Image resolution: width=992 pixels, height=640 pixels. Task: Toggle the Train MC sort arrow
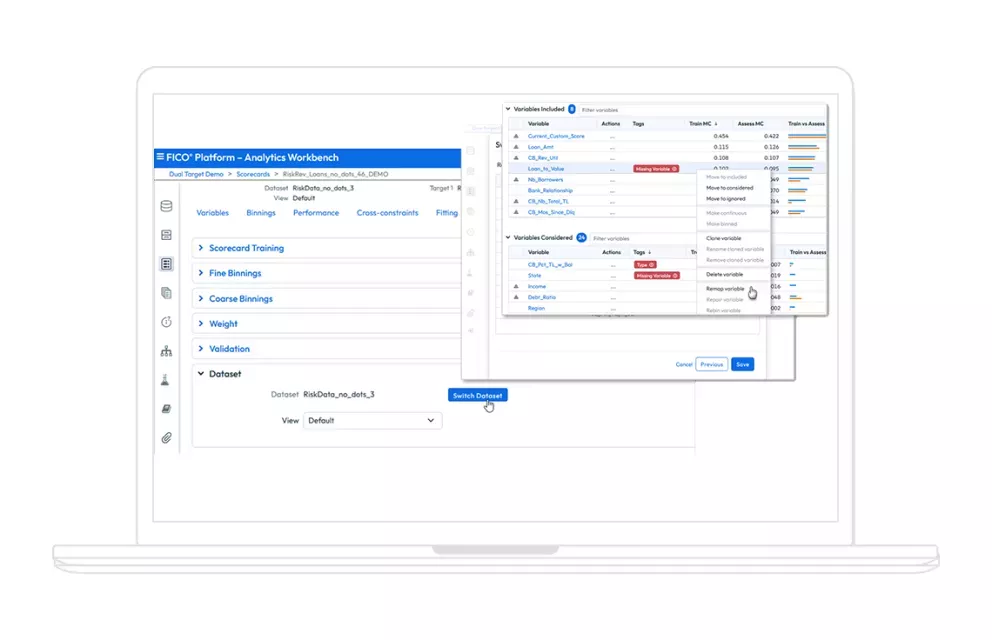pos(716,124)
